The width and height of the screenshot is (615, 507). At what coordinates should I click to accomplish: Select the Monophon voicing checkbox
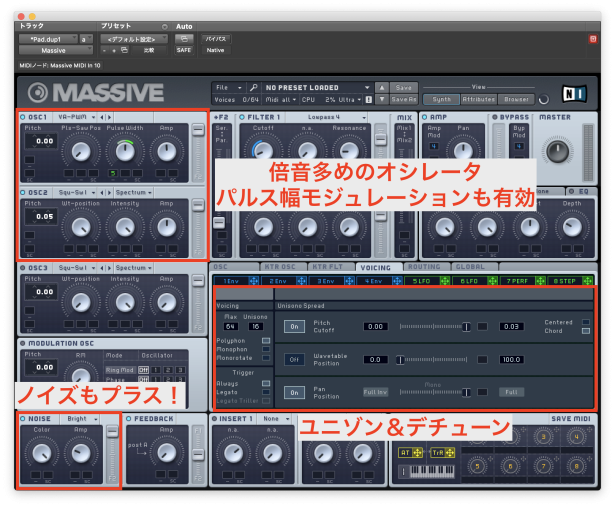tap(265, 349)
